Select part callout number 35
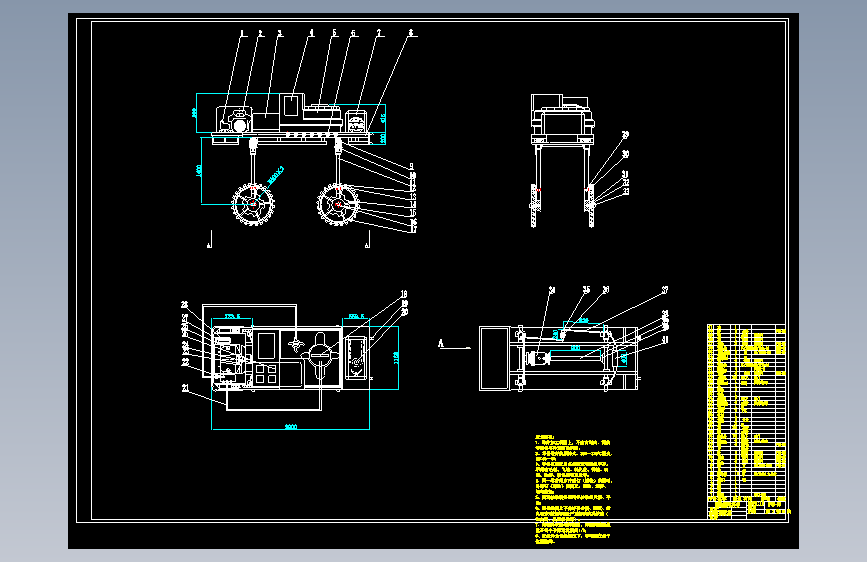Viewport: 867px width, 562px height. point(587,290)
